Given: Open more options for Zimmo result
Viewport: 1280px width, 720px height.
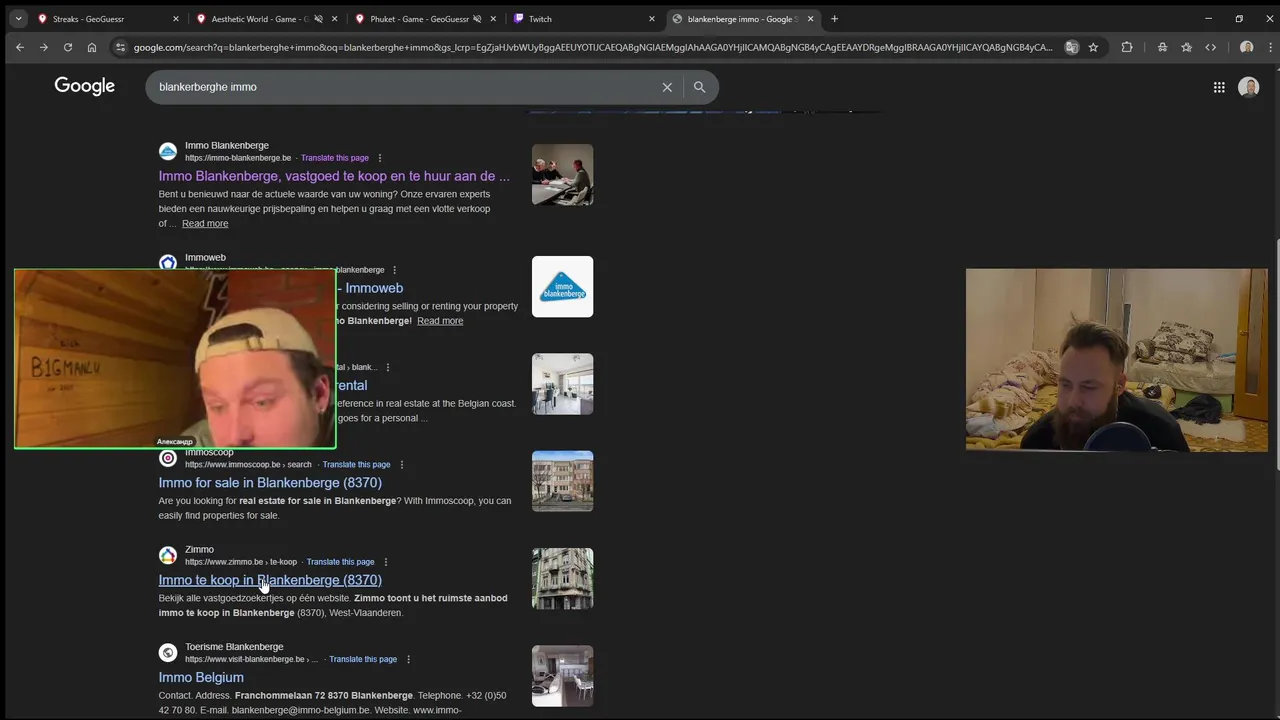Looking at the screenshot, I should 385,562.
